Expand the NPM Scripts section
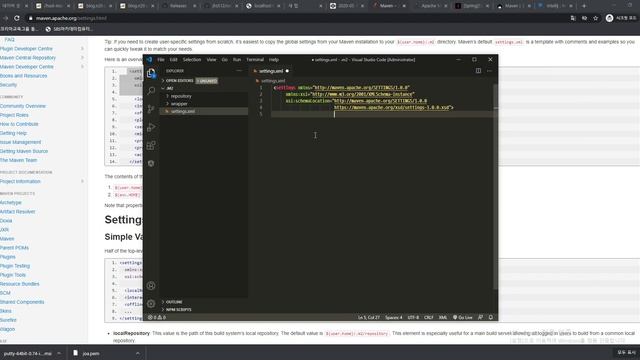Image resolution: width=640 pixels, height=360 pixels. tap(204, 310)
